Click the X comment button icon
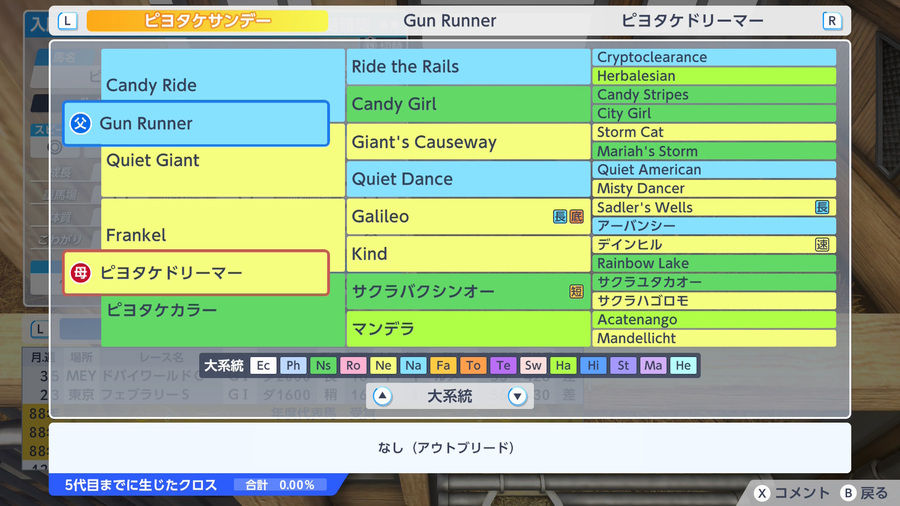This screenshot has height=506, width=900. click(762, 493)
